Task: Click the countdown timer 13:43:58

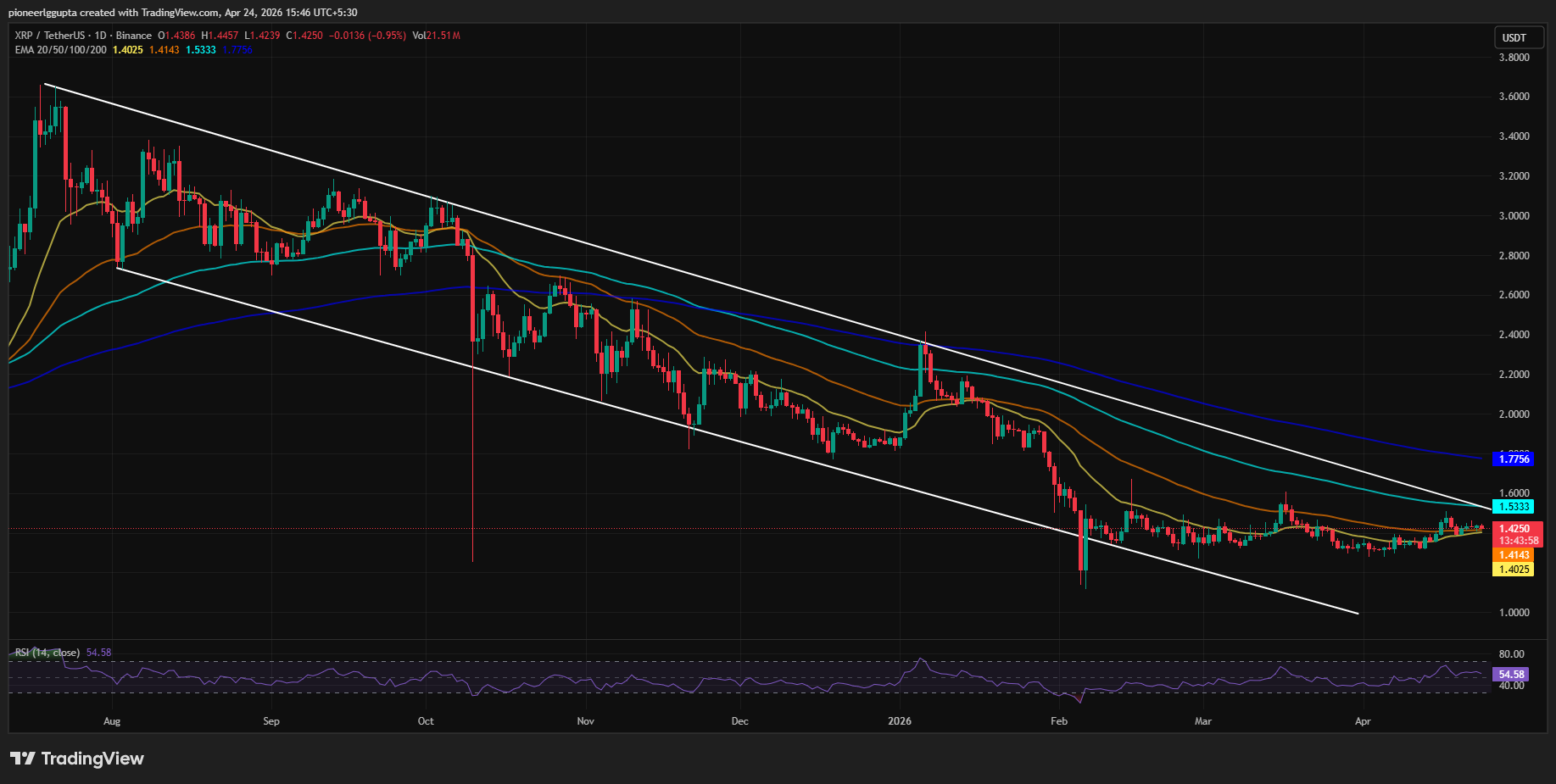Action: [x=1517, y=539]
